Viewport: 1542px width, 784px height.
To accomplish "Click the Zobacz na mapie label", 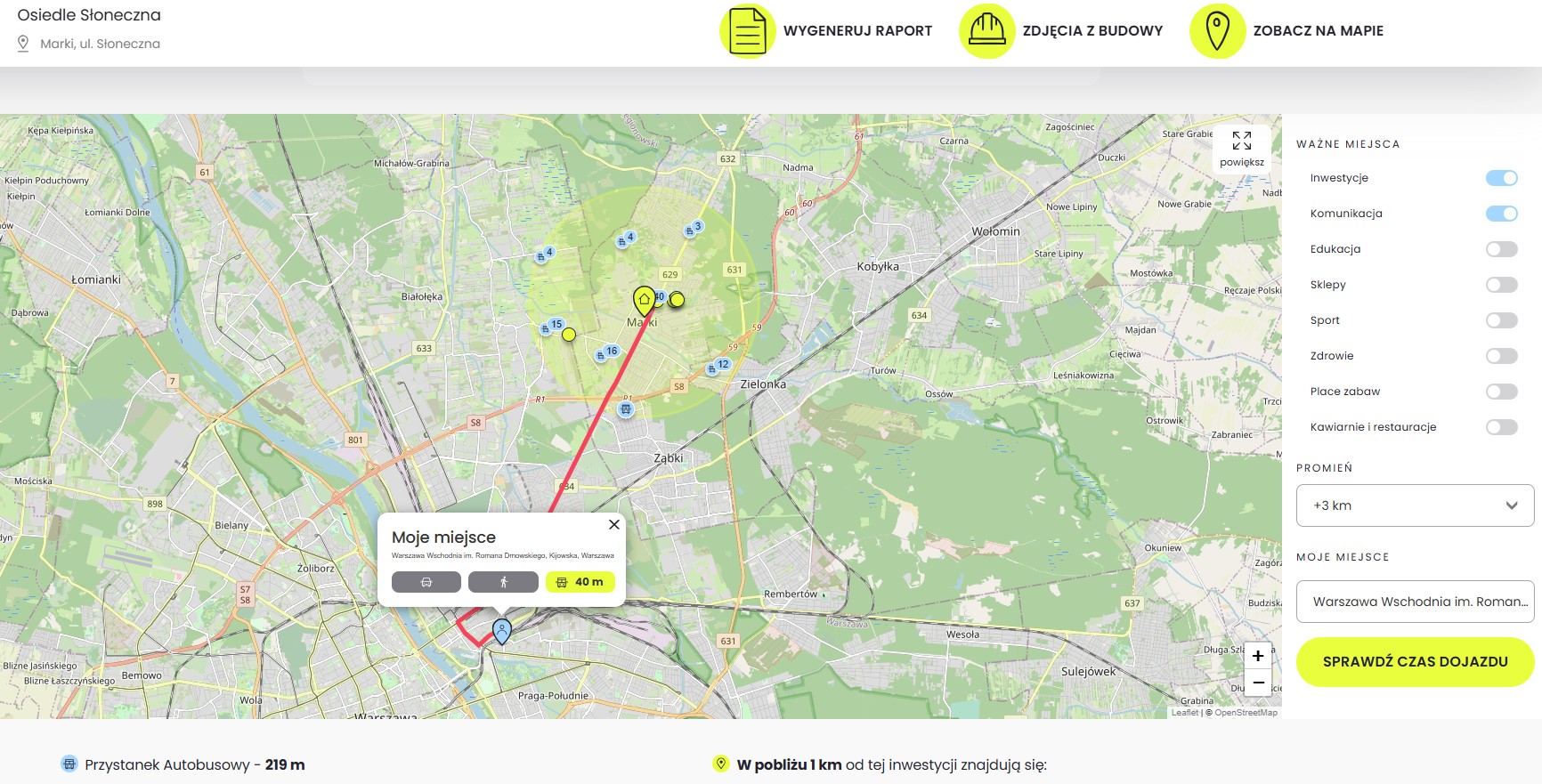I will (x=1318, y=31).
